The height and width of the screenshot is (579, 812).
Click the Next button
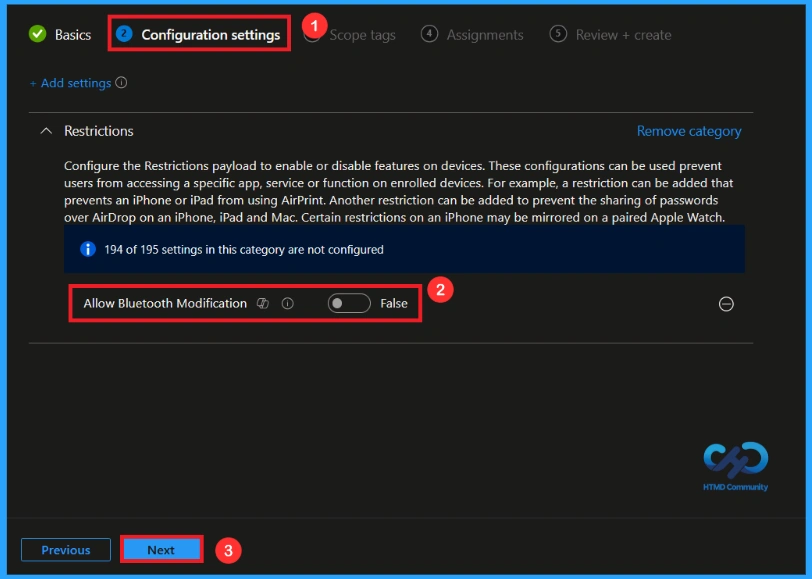(x=161, y=549)
